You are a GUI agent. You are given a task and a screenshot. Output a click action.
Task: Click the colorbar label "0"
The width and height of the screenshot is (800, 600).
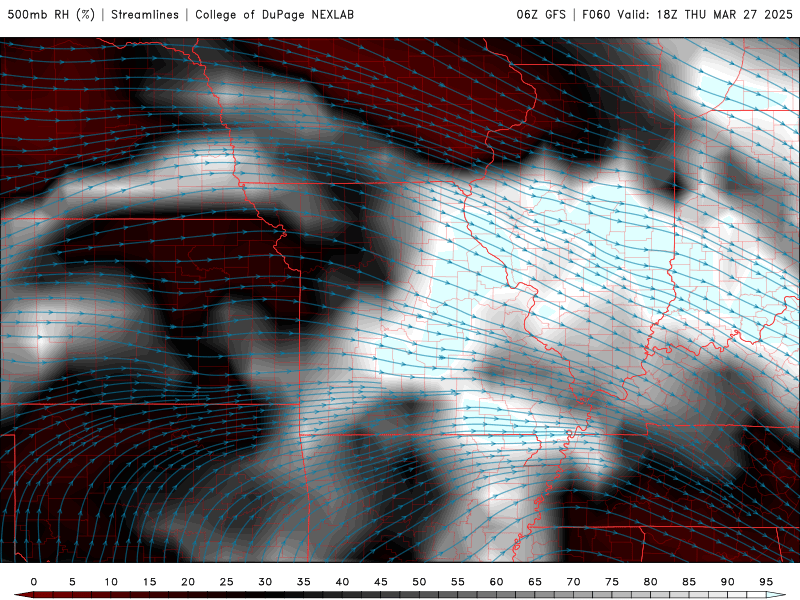34,582
